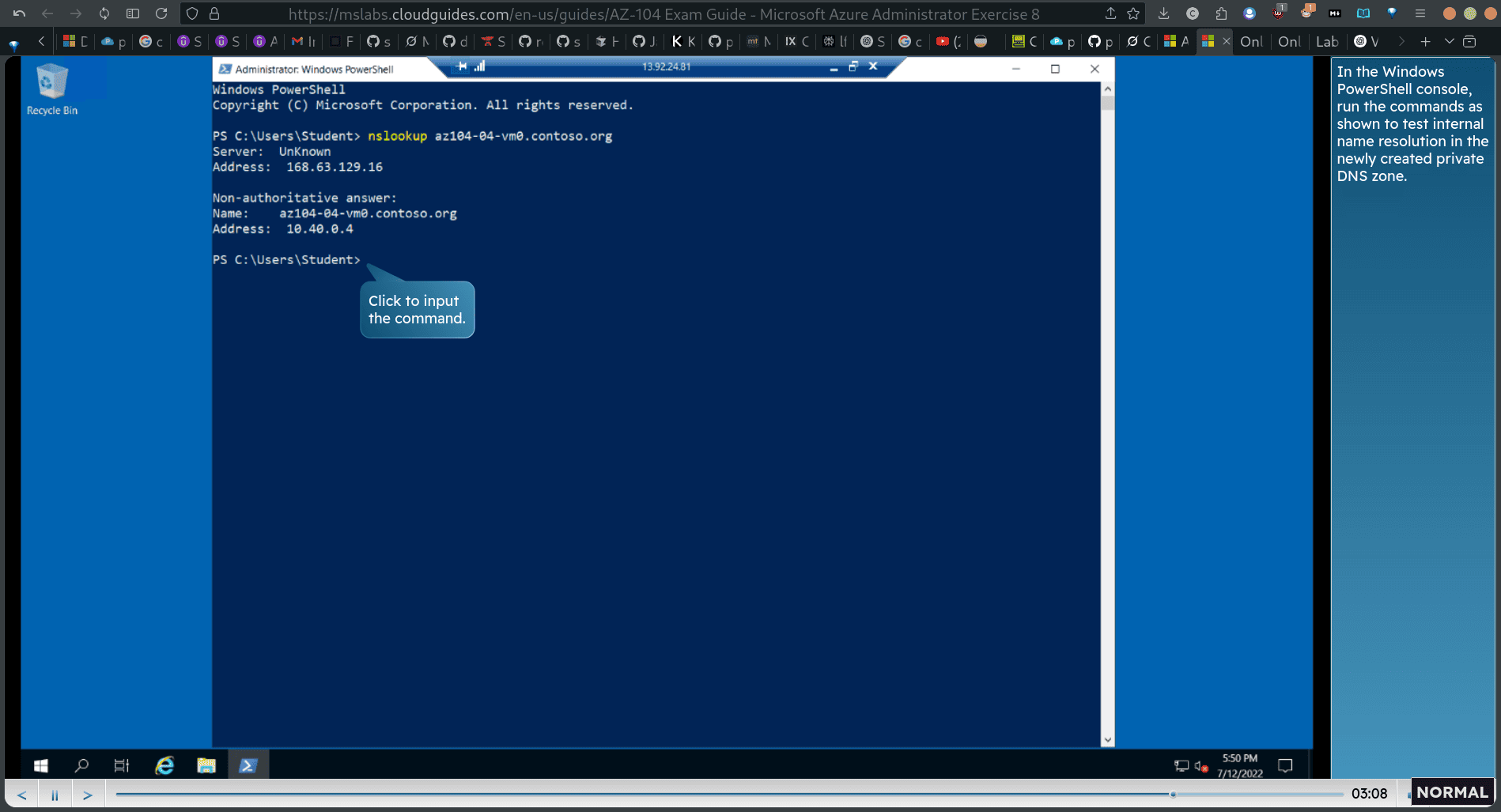Screen dimensions: 1501x812
Task: Toggle the NORMAL playback mode button
Action: pyautogui.click(x=1452, y=792)
